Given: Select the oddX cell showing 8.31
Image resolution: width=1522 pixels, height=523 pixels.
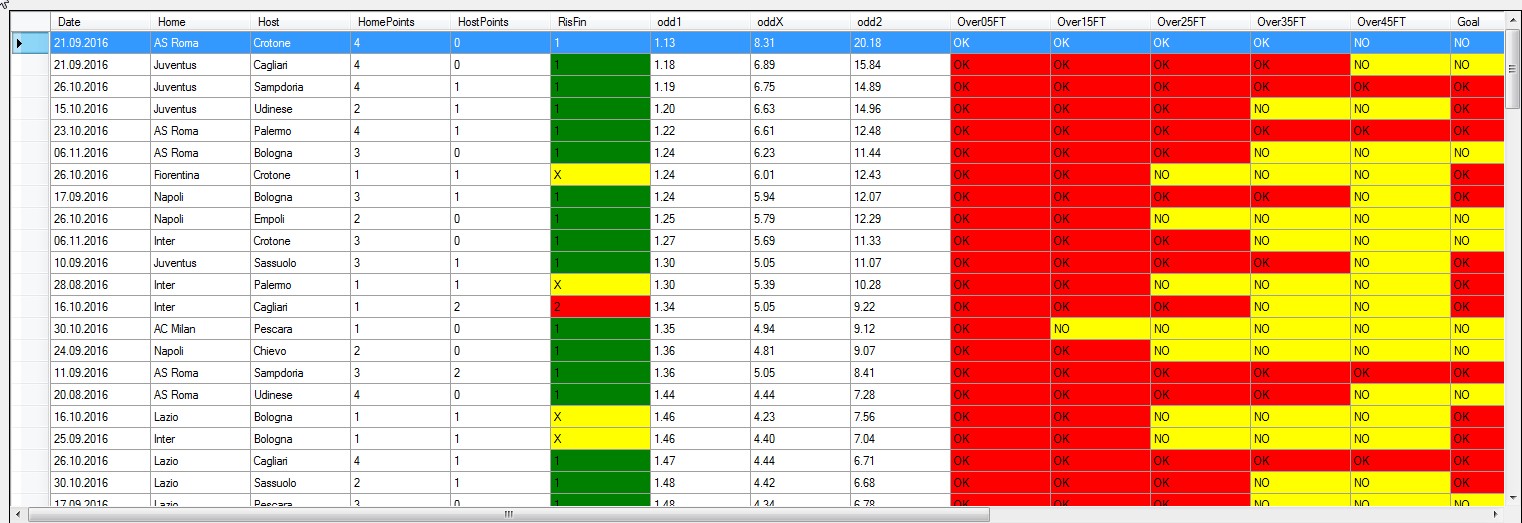Looking at the screenshot, I should coord(800,43).
